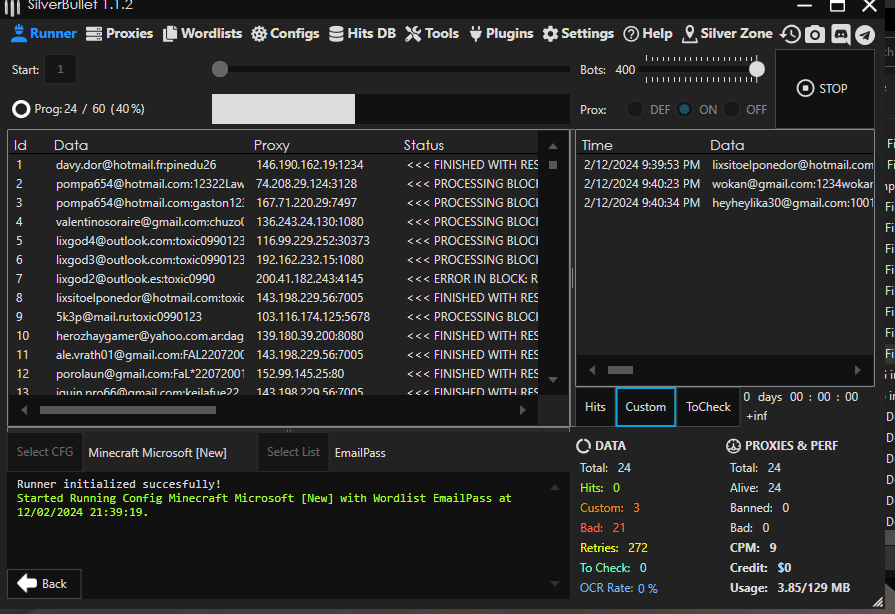The height and width of the screenshot is (614, 895).
Task: Open the Plugins plug icon
Action: point(474,34)
